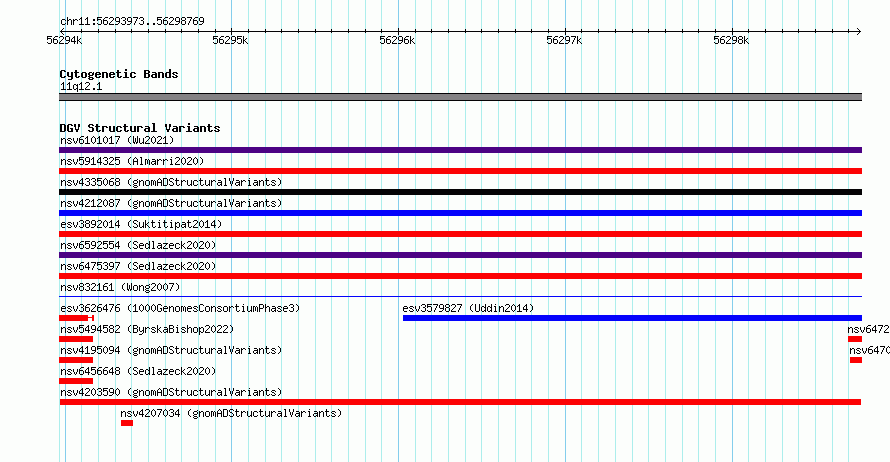Click the cut-off nsv6470 label at right

[870, 350]
